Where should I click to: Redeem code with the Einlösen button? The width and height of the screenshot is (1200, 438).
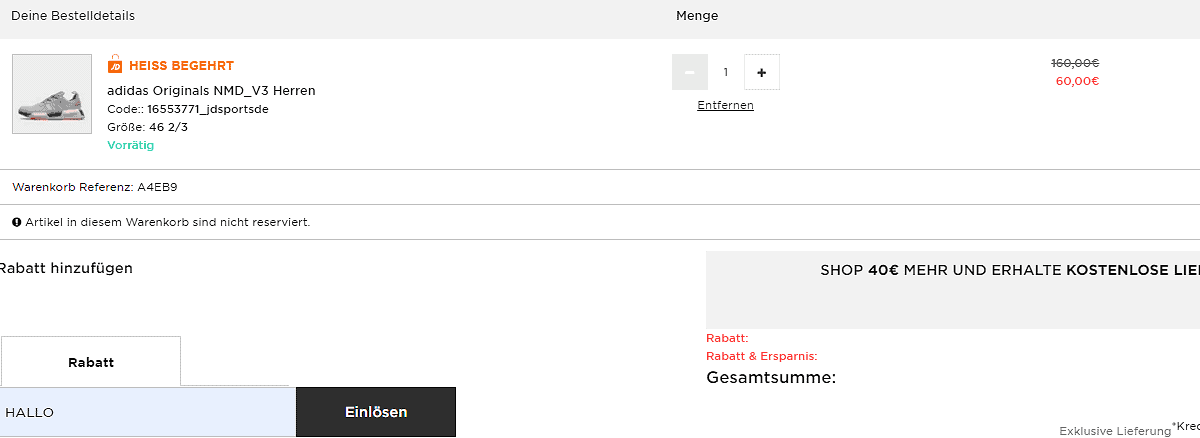(x=376, y=412)
